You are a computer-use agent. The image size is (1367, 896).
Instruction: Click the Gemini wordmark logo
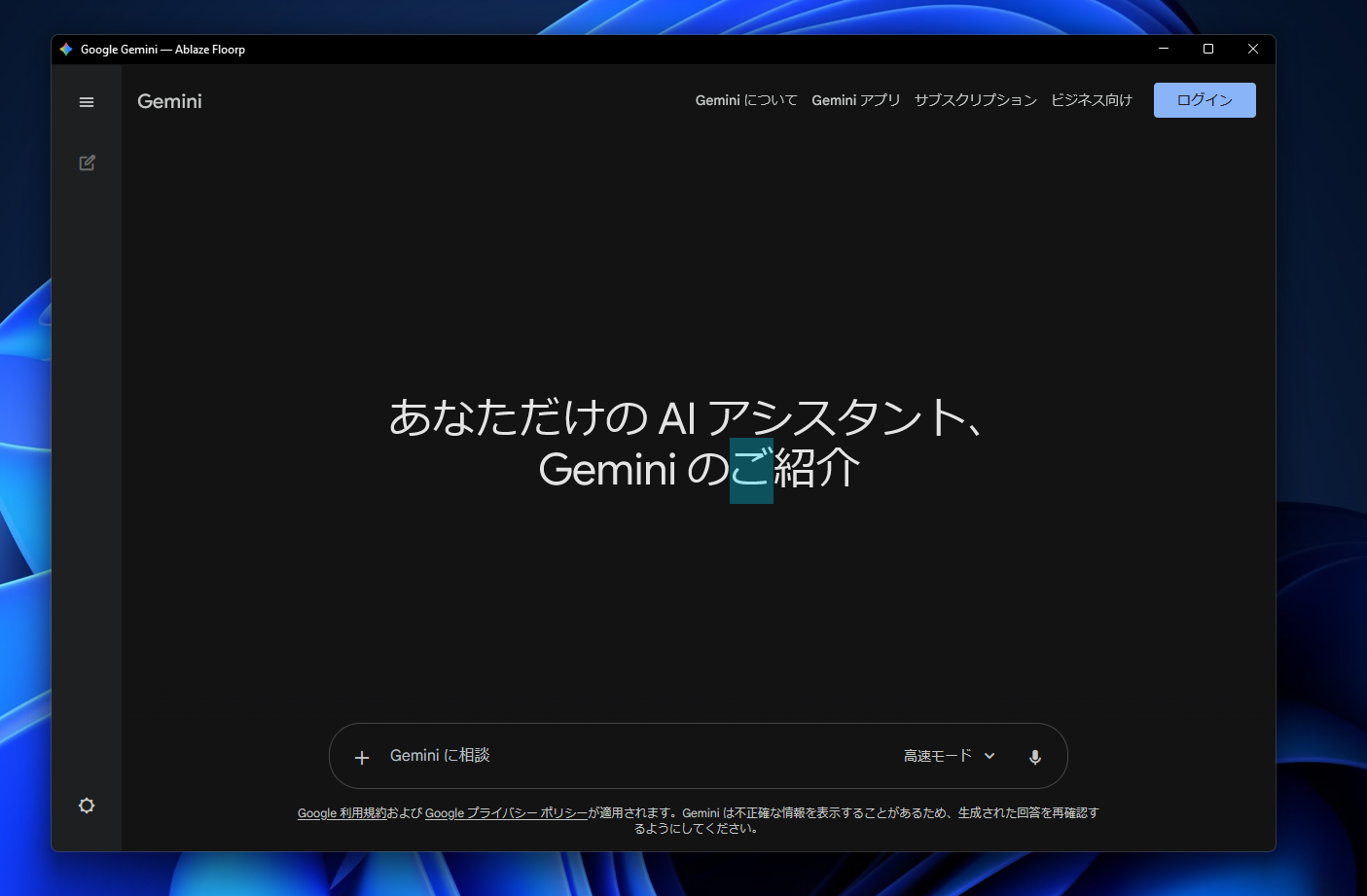[169, 100]
